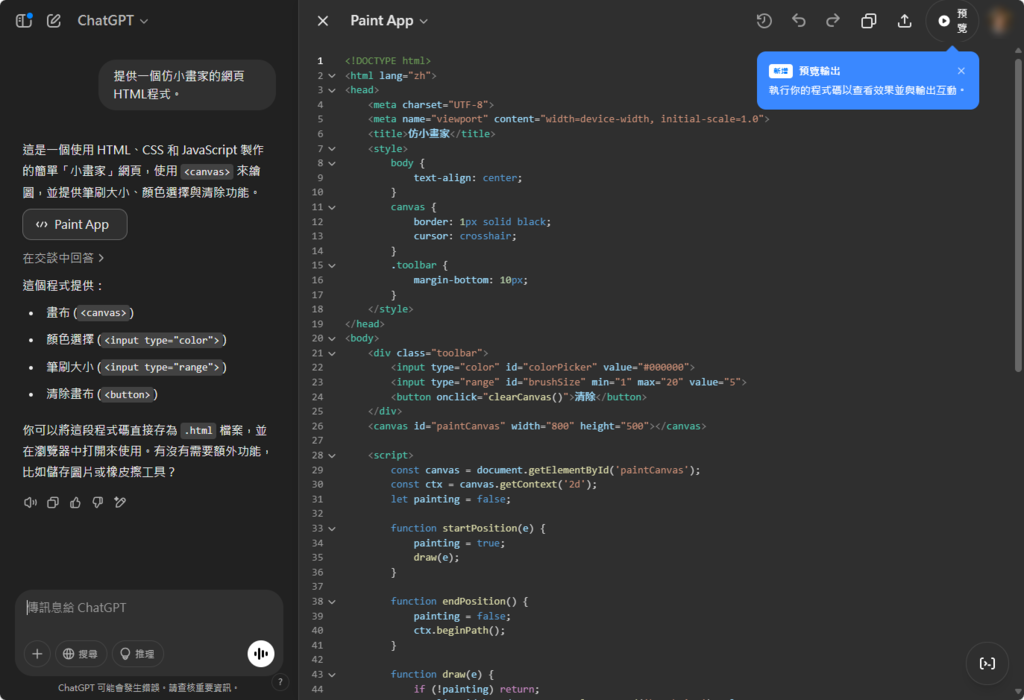Click the brushSize range input code line
Screen dimensions: 1024x700
568,382
